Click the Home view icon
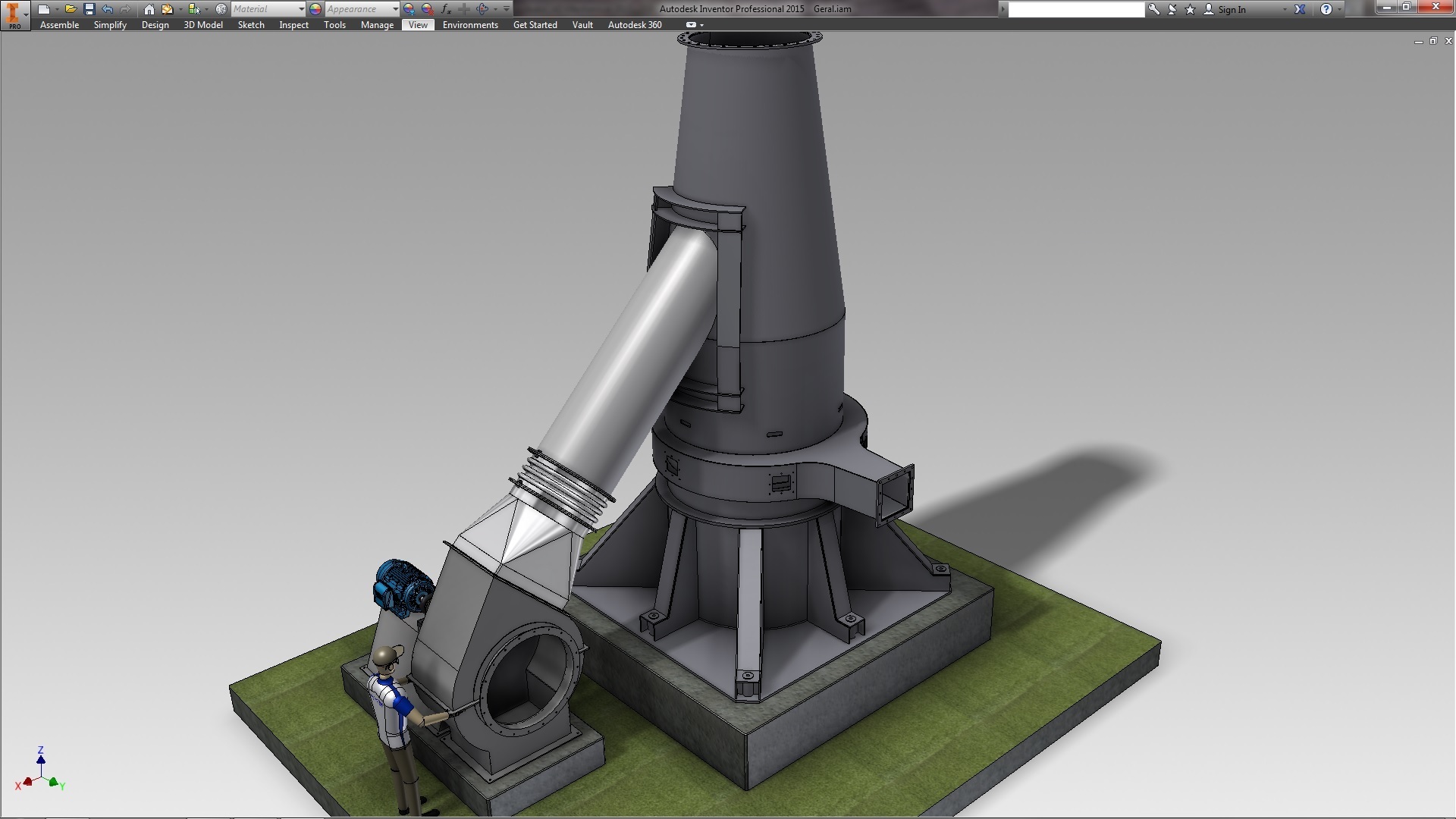Viewport: 1456px width, 819px height. coord(149,9)
